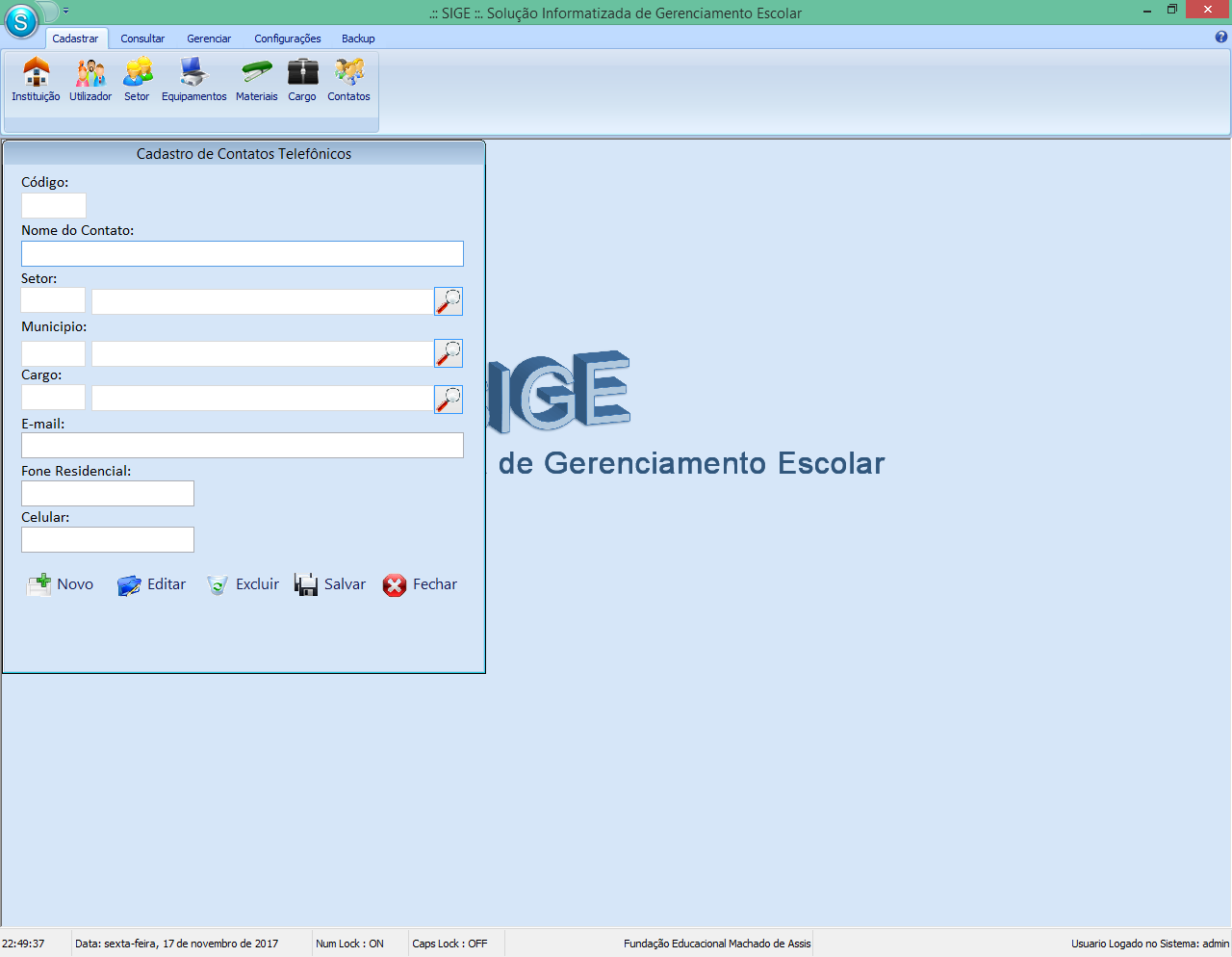Viewport: 1232px width, 957px height.
Task: Open the Contatos toolbar icon
Action: (347, 79)
